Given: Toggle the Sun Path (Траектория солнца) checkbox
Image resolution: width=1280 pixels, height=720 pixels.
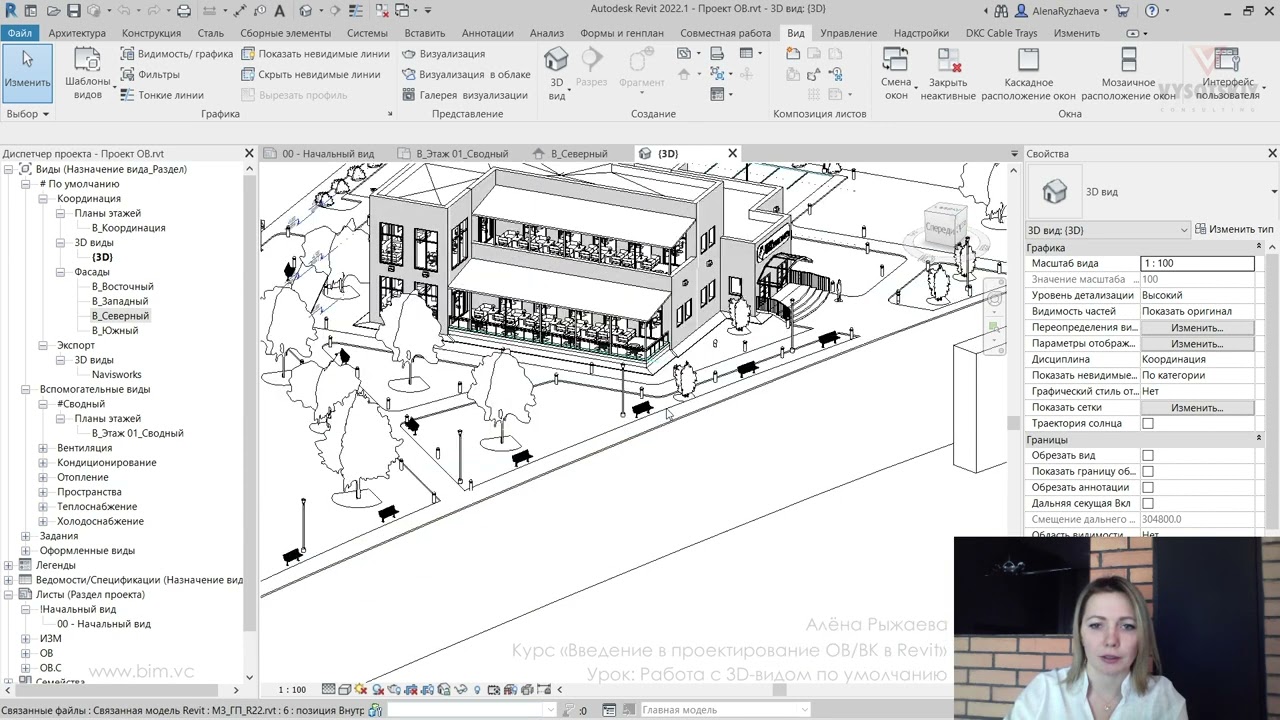Looking at the screenshot, I should point(1148,424).
